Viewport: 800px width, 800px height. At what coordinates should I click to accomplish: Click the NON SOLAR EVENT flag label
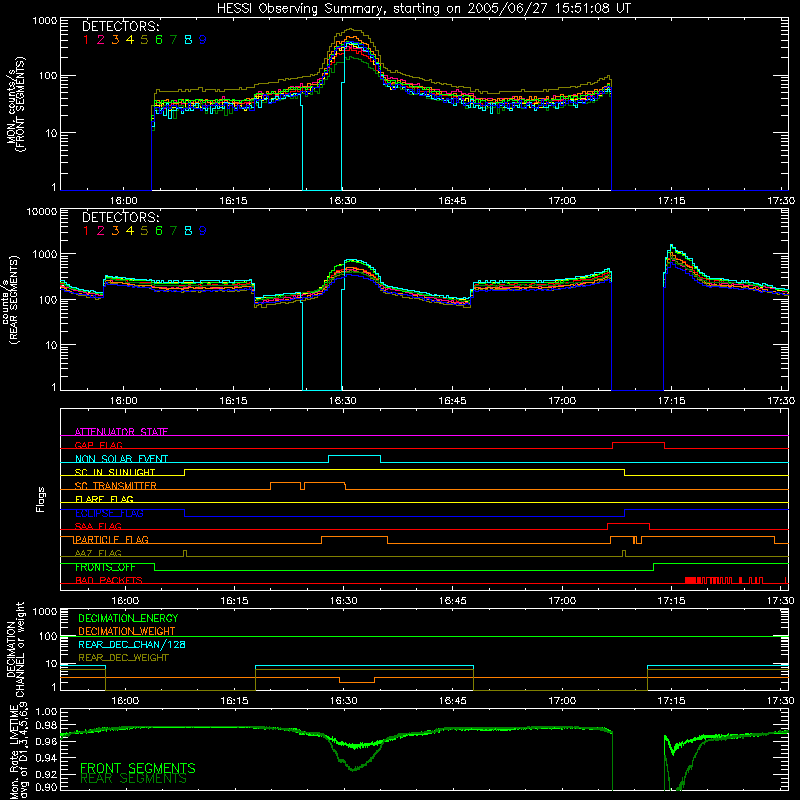(x=121, y=459)
